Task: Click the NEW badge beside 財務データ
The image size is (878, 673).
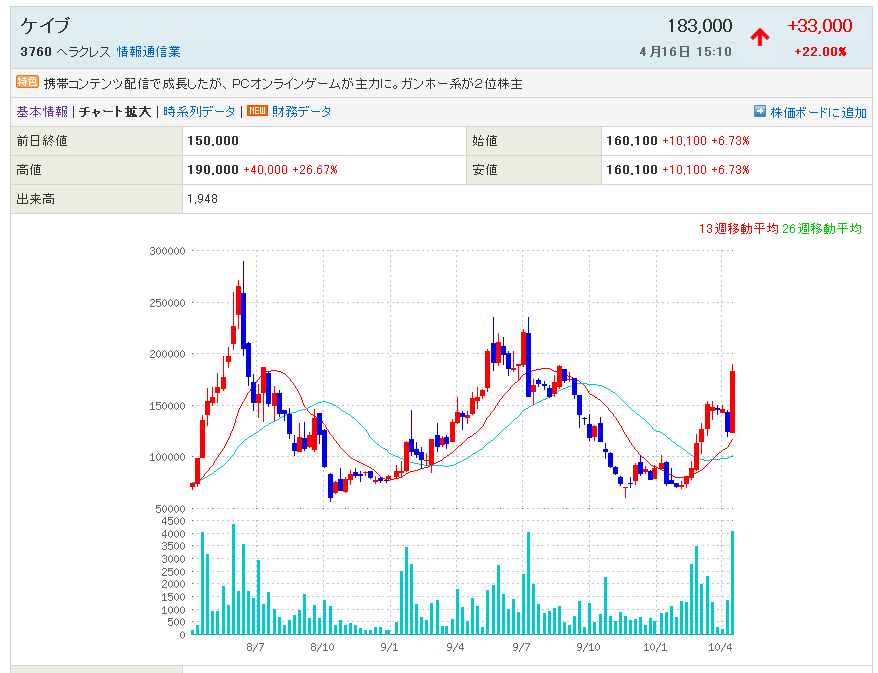Action: point(257,111)
